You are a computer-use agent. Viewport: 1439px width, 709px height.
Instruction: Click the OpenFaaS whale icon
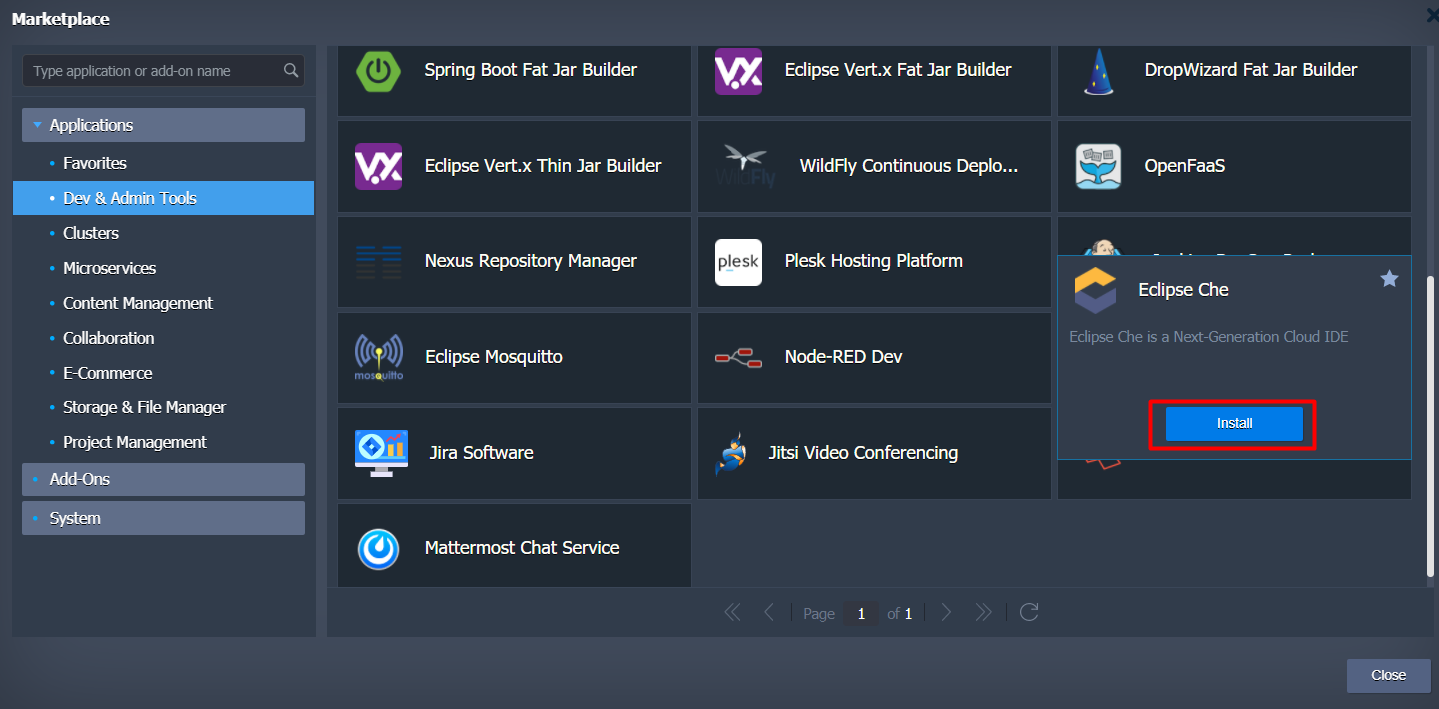click(1098, 166)
